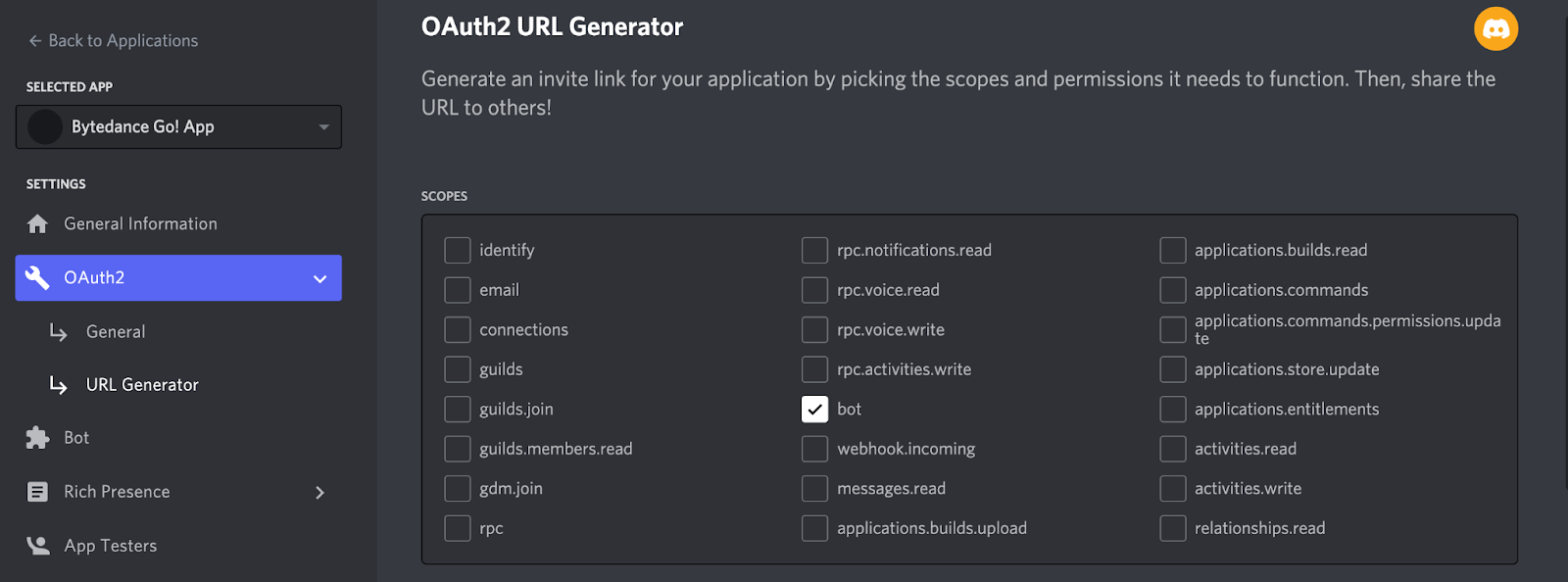Collapse the OAuth2 section chevron
This screenshot has width=1568, height=582.
pyautogui.click(x=319, y=279)
